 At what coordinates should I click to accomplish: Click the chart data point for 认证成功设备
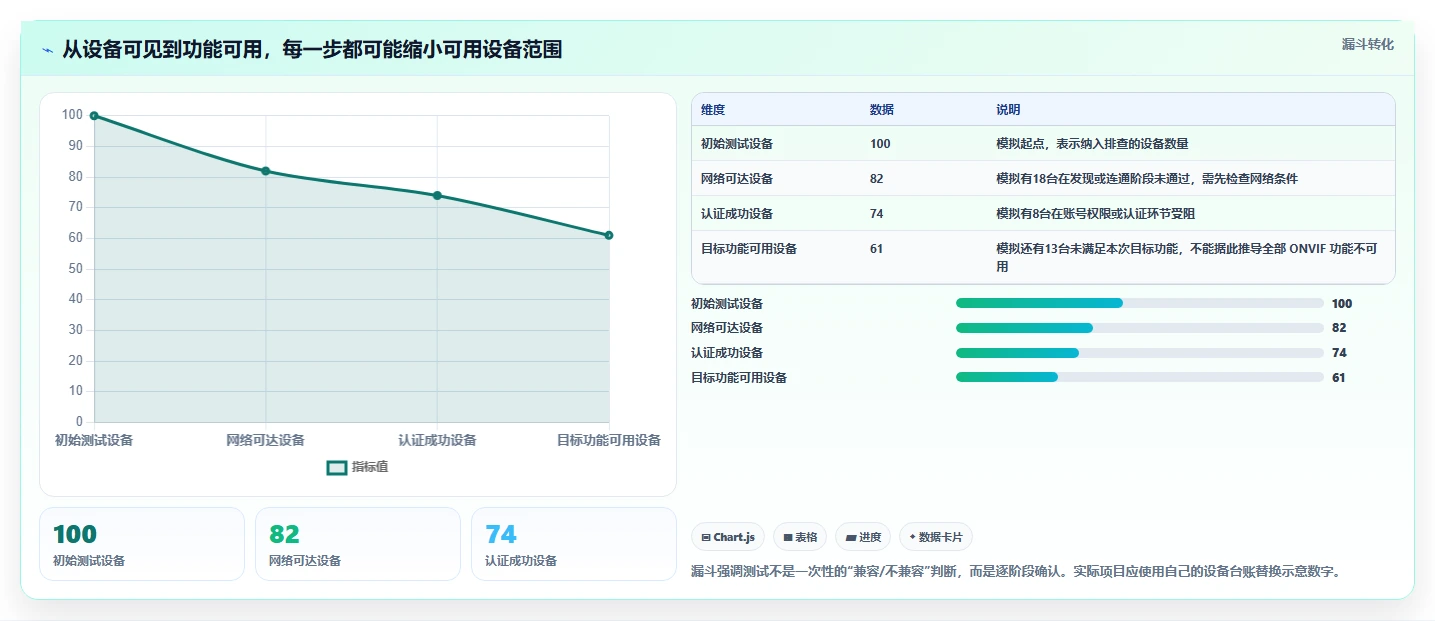click(x=437, y=195)
